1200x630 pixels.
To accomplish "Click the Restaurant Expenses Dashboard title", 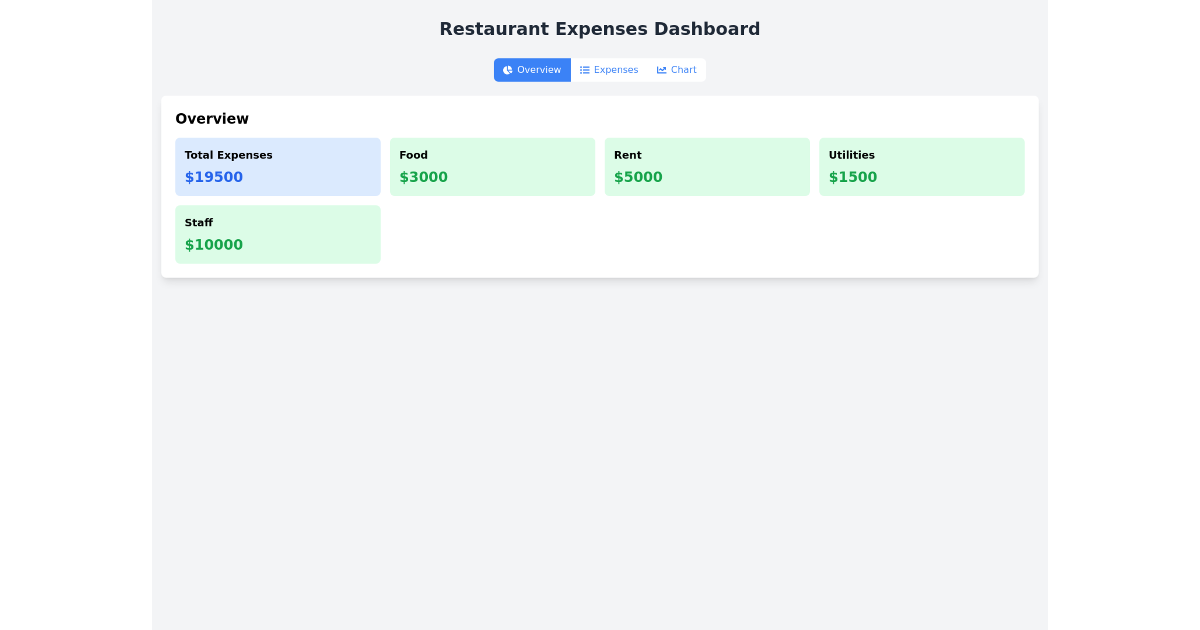I will pos(599,29).
